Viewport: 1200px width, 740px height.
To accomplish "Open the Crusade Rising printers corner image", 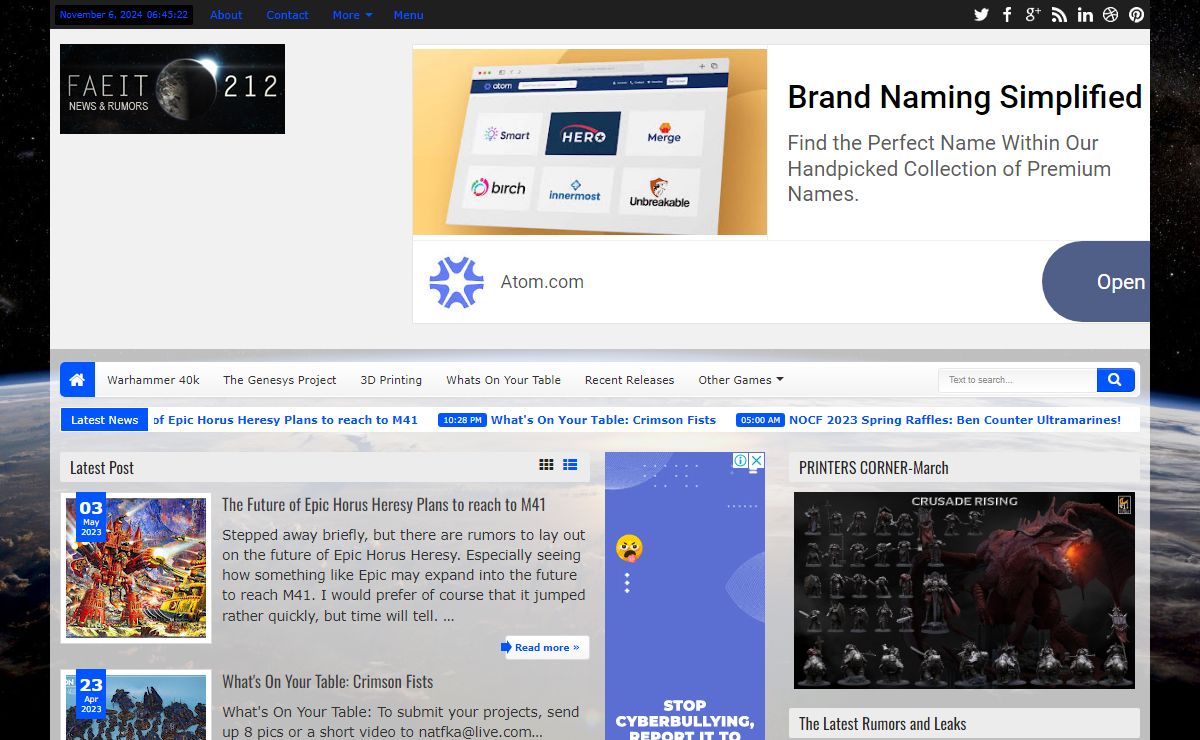I will tap(964, 590).
